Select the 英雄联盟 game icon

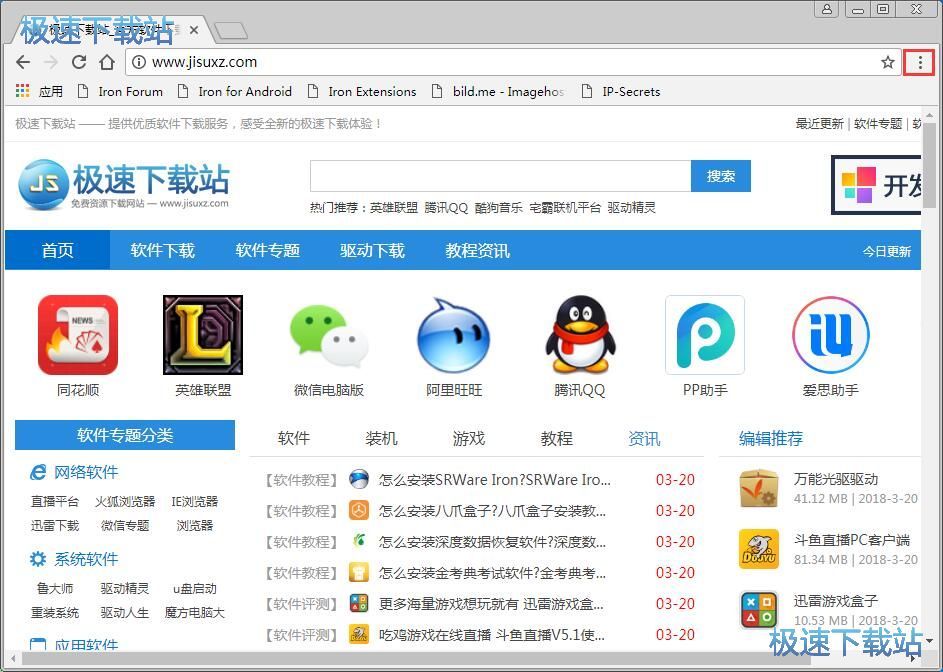(203, 335)
